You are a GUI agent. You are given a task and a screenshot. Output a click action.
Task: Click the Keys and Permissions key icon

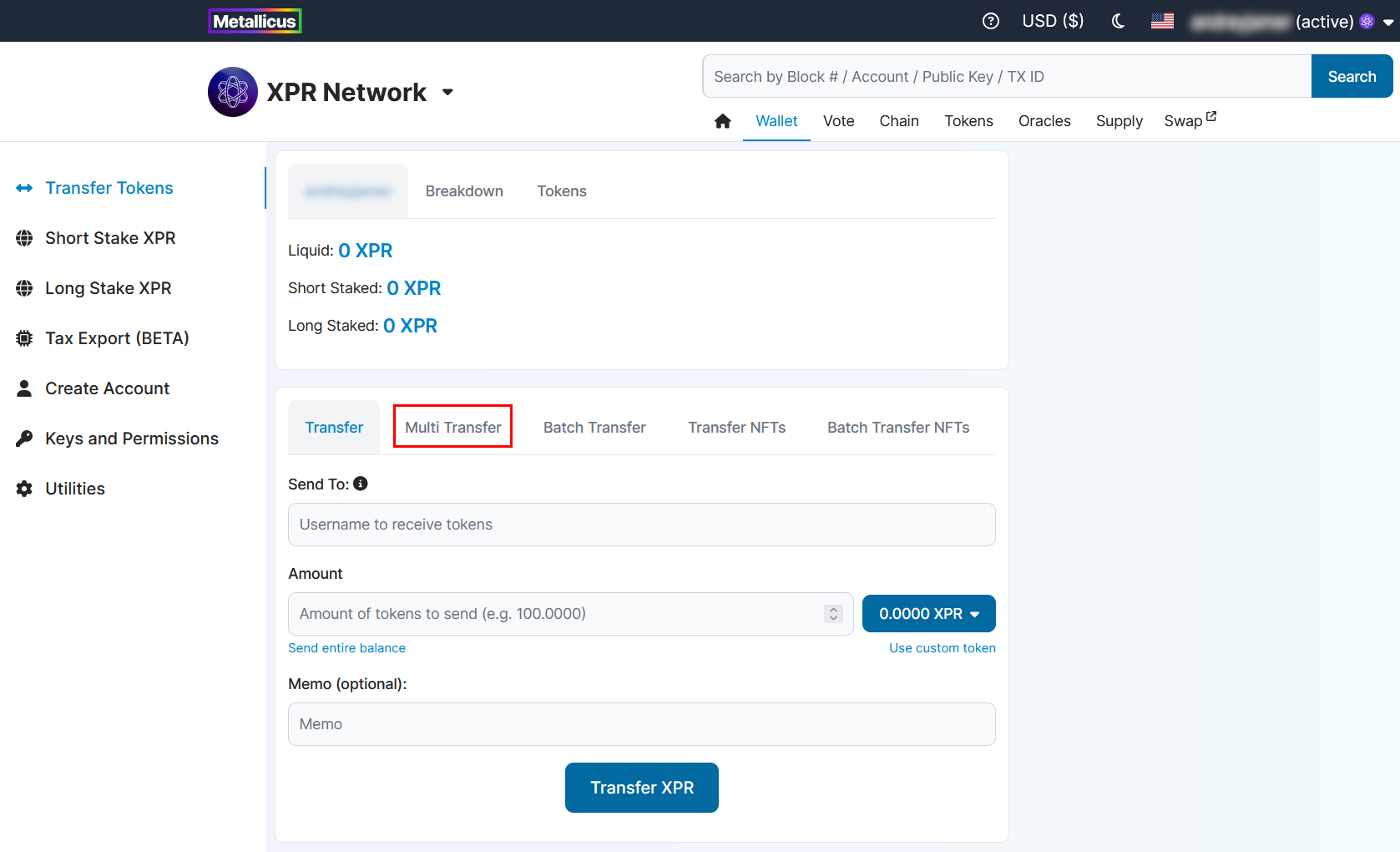(24, 439)
